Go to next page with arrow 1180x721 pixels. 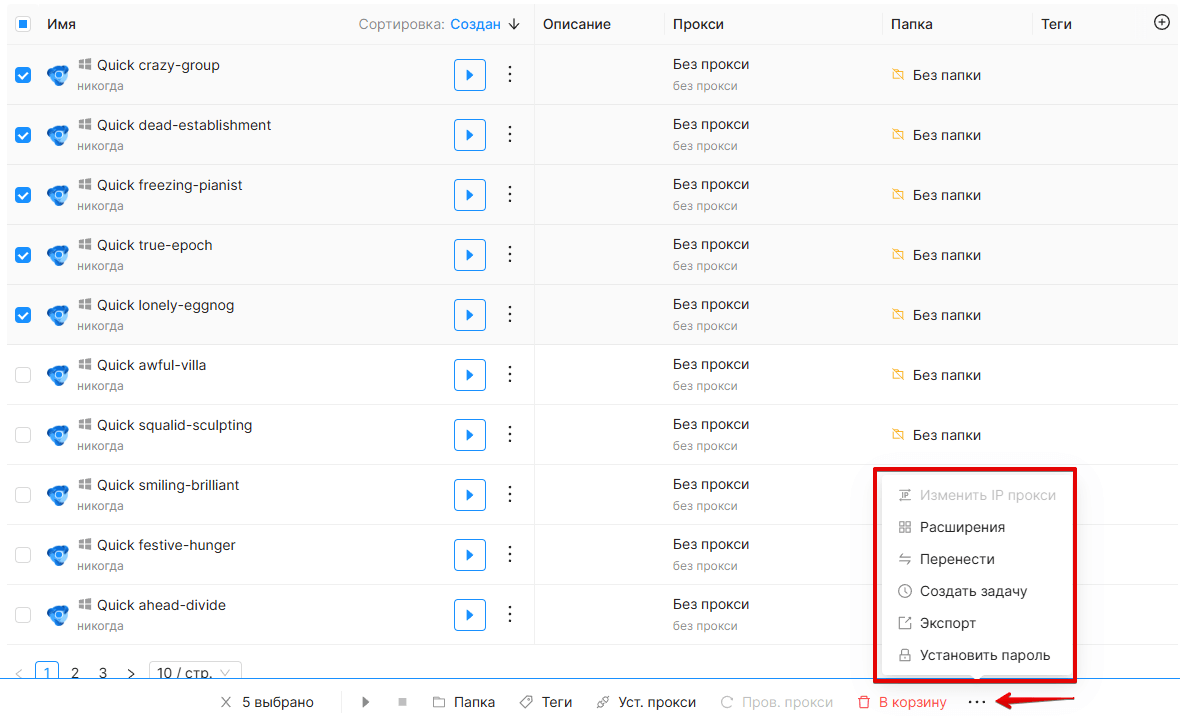pos(131,673)
